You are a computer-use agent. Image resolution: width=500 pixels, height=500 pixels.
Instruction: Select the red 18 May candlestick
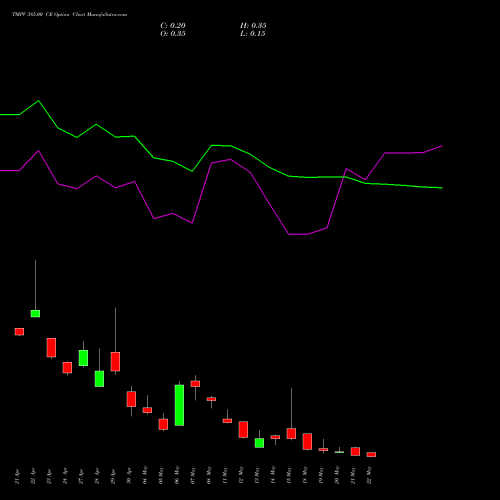(x=307, y=441)
